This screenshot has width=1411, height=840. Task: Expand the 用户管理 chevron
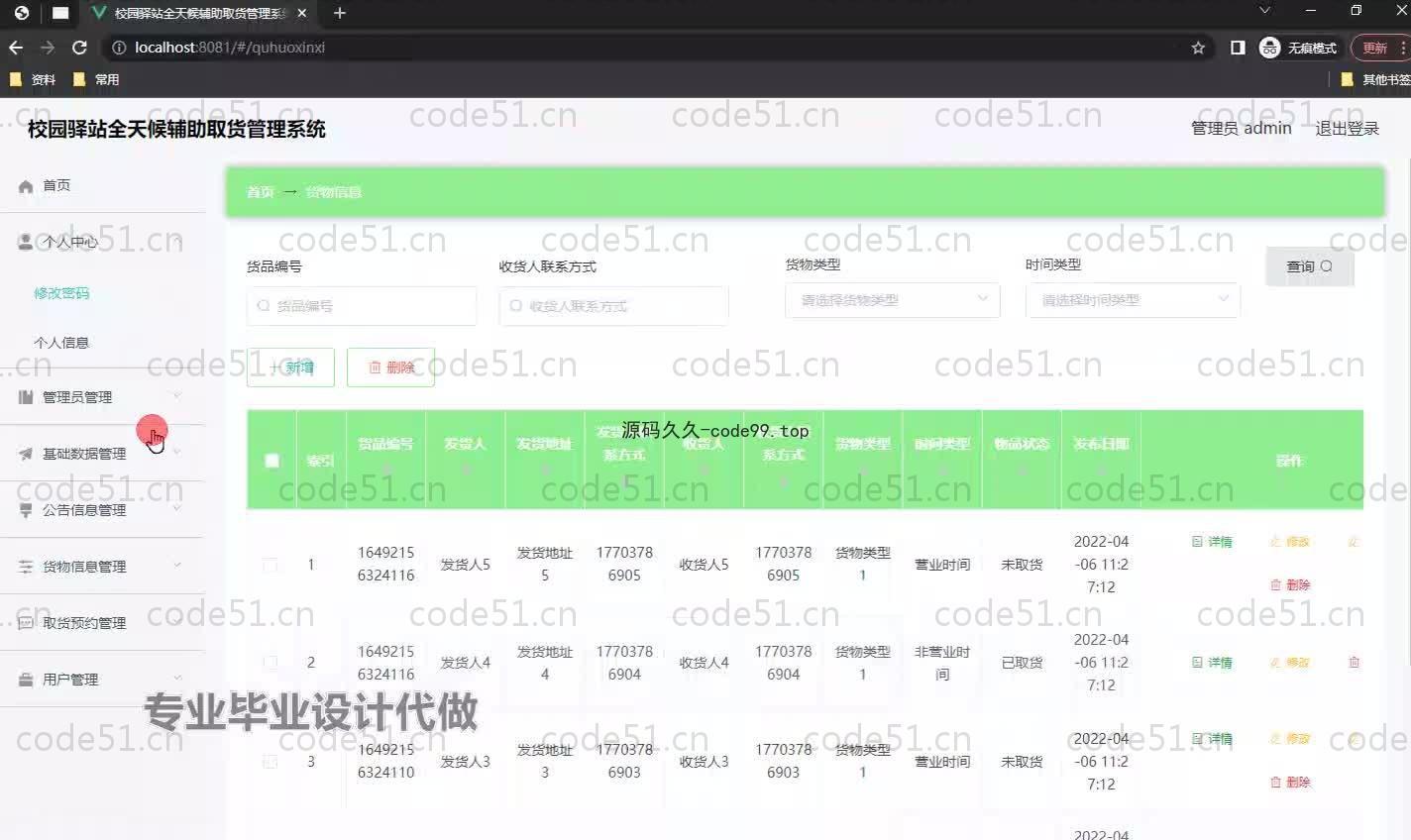coord(177,679)
